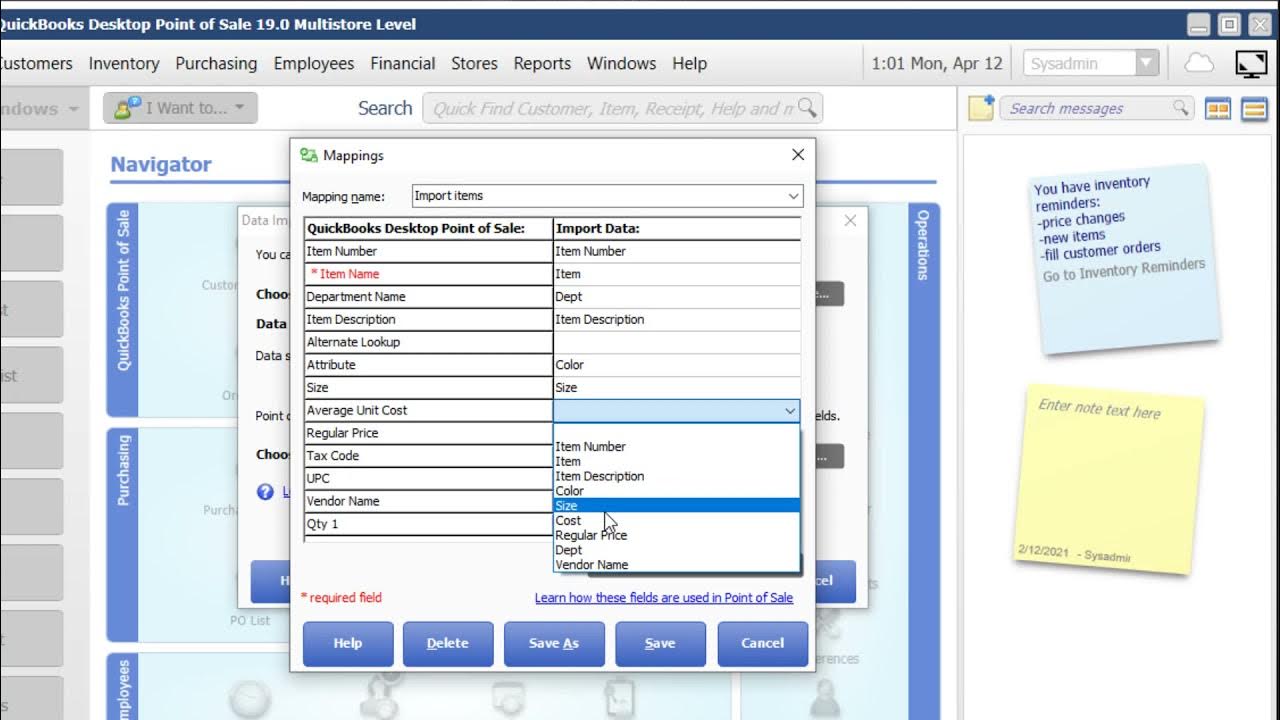Choose Cost from dropdown list
Image resolution: width=1280 pixels, height=720 pixels.
[x=677, y=520]
